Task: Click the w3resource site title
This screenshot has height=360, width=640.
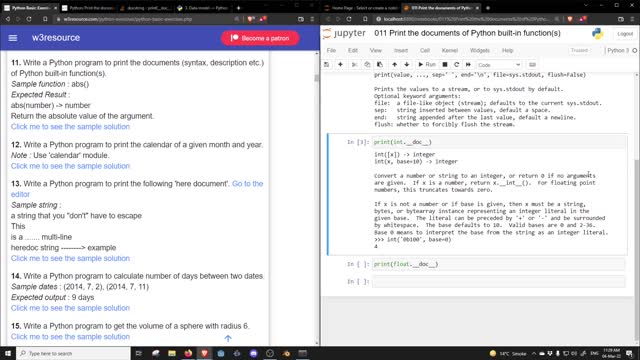Action: (x=56, y=38)
